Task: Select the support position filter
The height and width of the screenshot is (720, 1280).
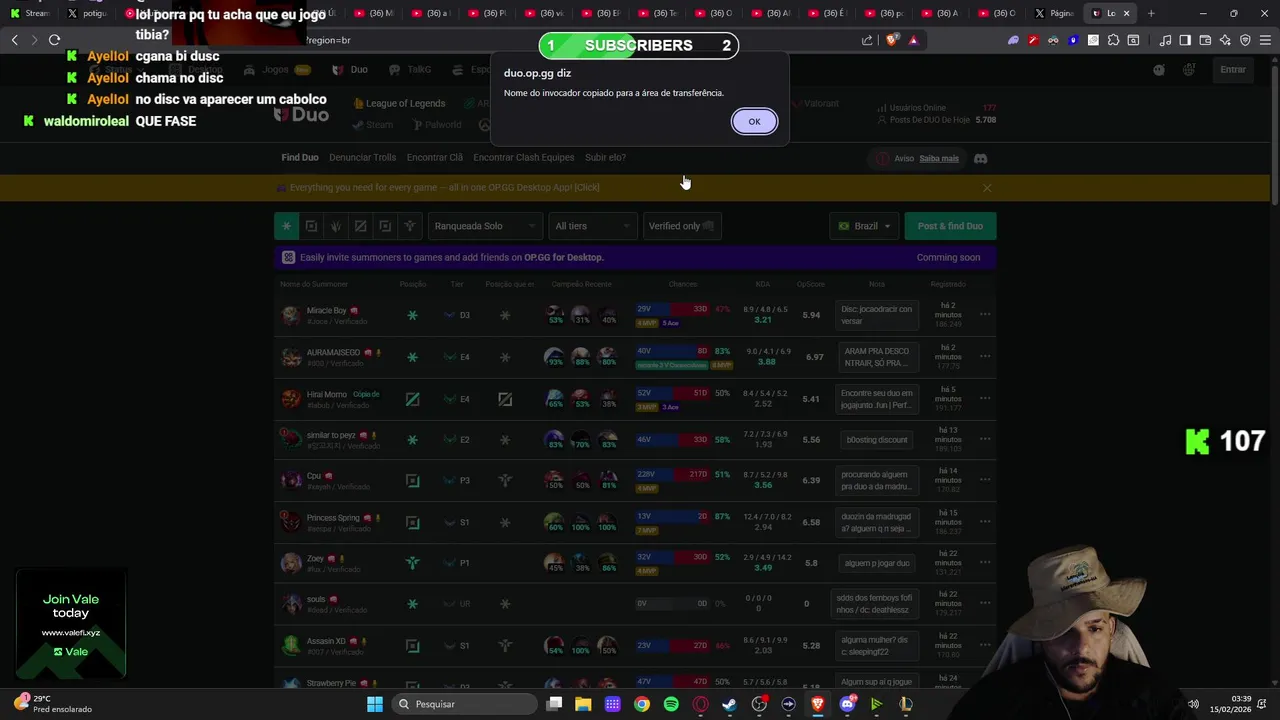Action: pos(409,226)
